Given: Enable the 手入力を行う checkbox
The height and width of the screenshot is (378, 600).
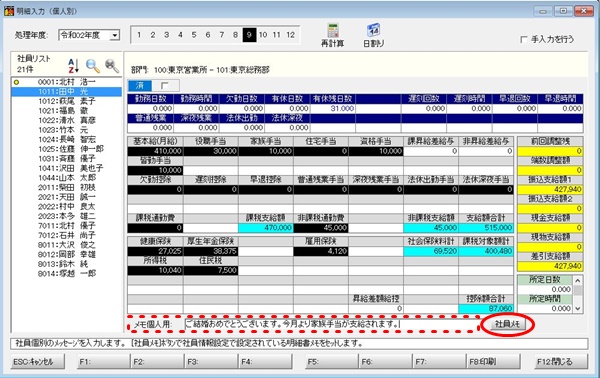Looking at the screenshot, I should (524, 39).
